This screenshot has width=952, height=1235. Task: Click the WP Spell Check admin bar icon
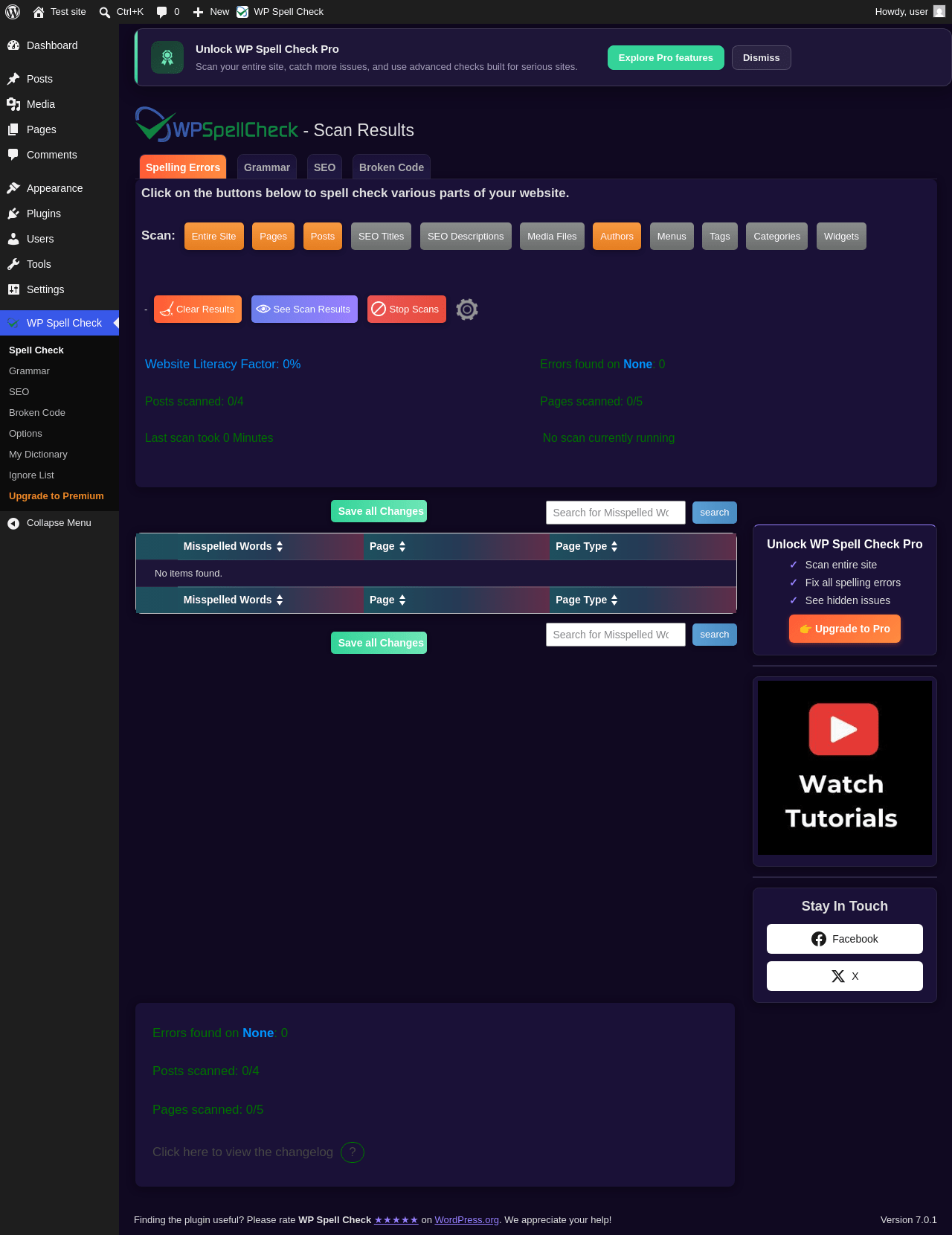click(x=242, y=12)
